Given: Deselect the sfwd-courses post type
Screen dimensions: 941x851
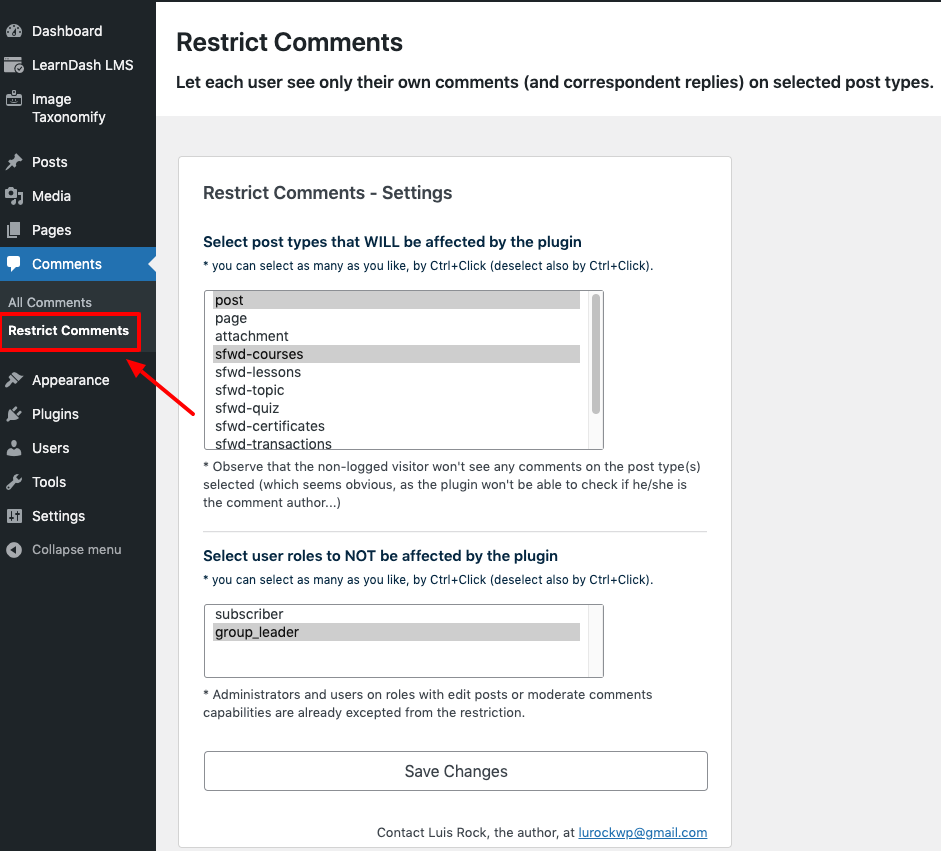Looking at the screenshot, I should point(259,354).
